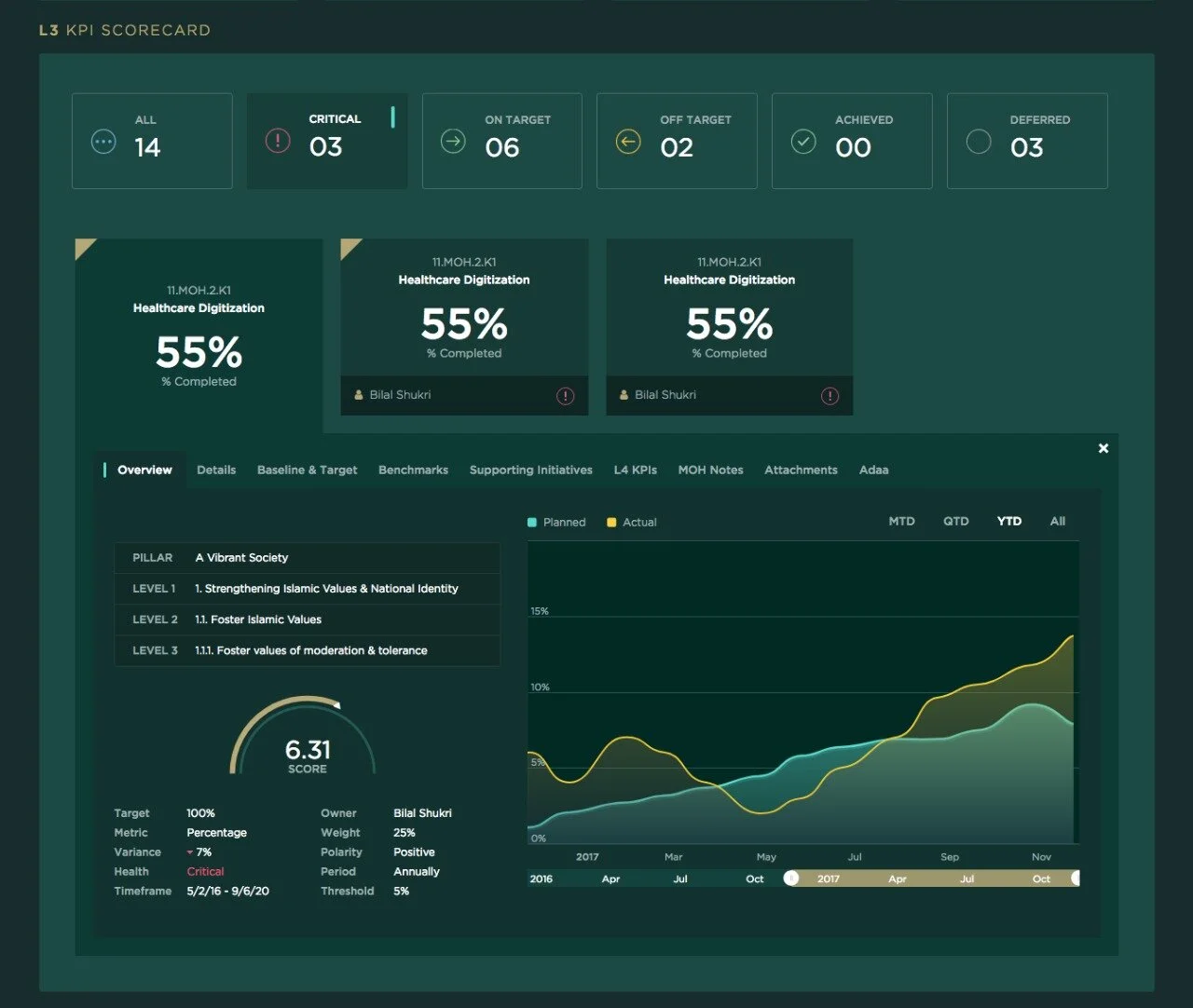Open the Adaa tab
The image size is (1193, 1008).
click(x=873, y=470)
